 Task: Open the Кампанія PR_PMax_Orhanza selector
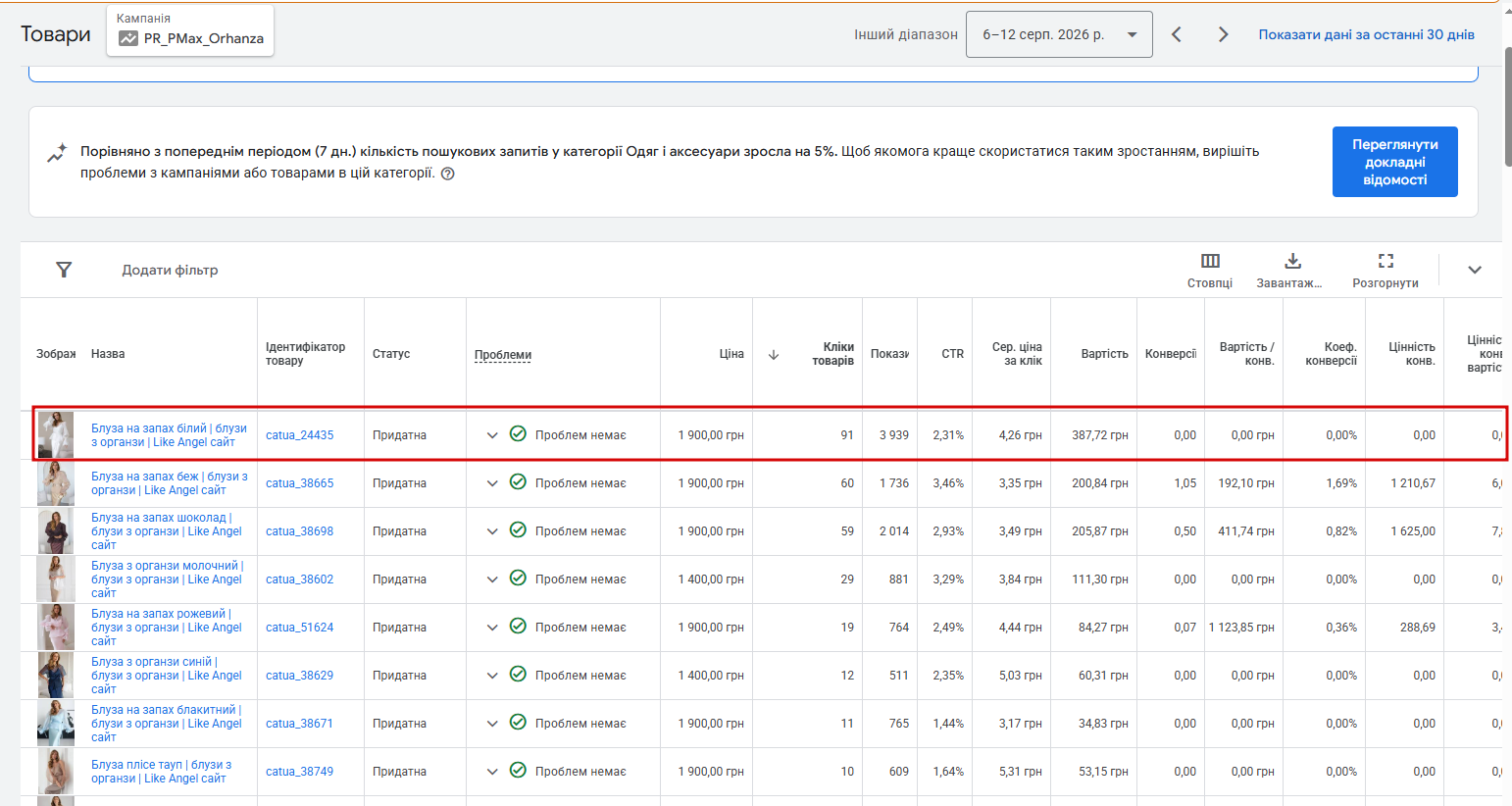pos(190,30)
